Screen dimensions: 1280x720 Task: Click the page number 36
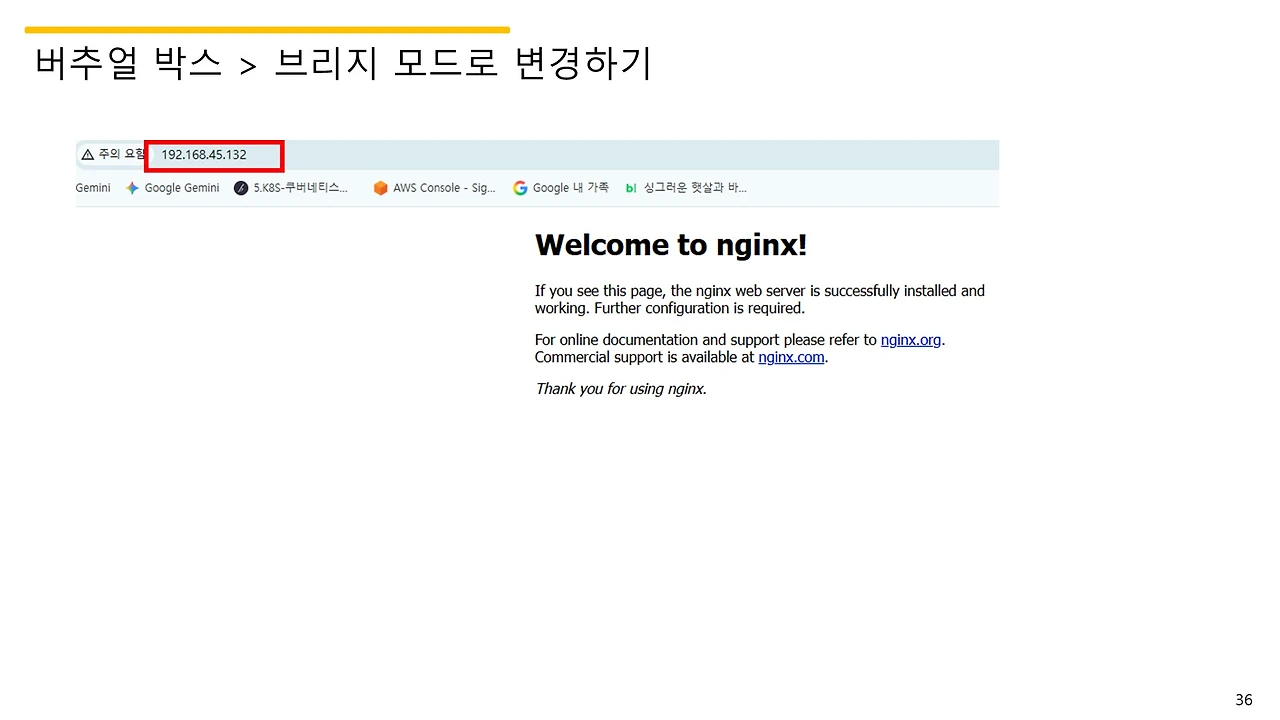[x=1243, y=699]
